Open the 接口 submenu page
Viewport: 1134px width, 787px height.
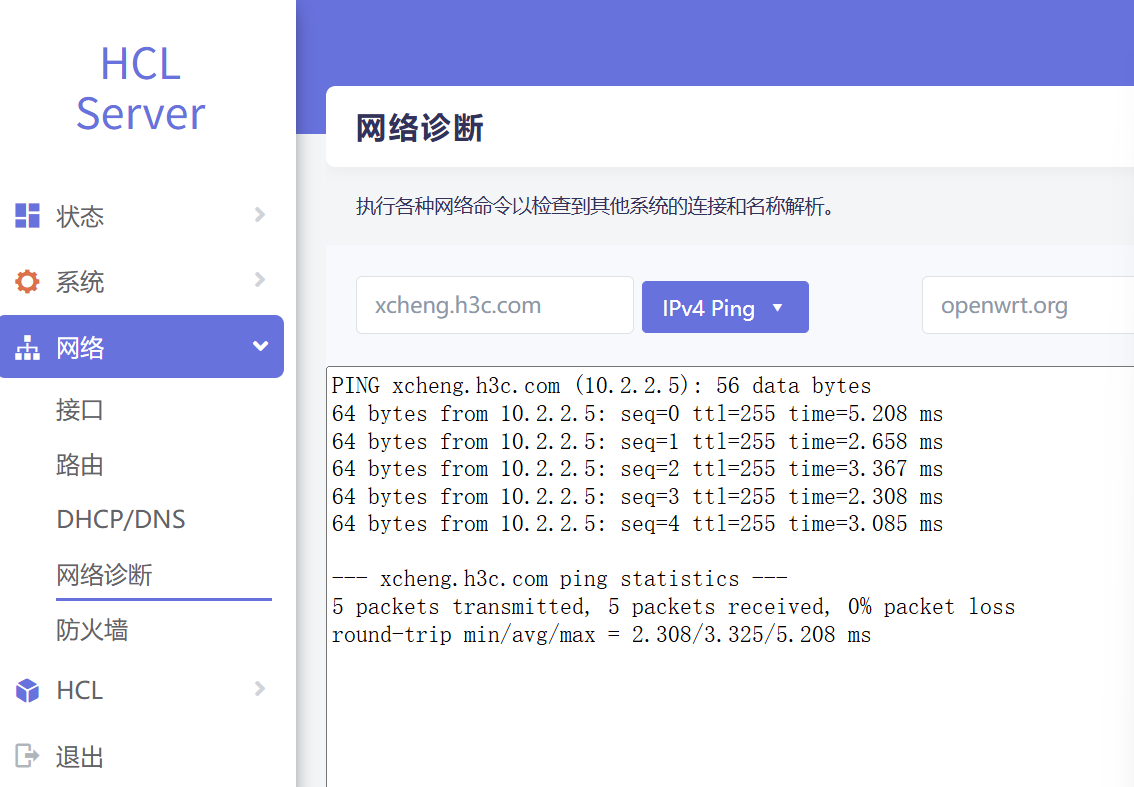[80, 410]
